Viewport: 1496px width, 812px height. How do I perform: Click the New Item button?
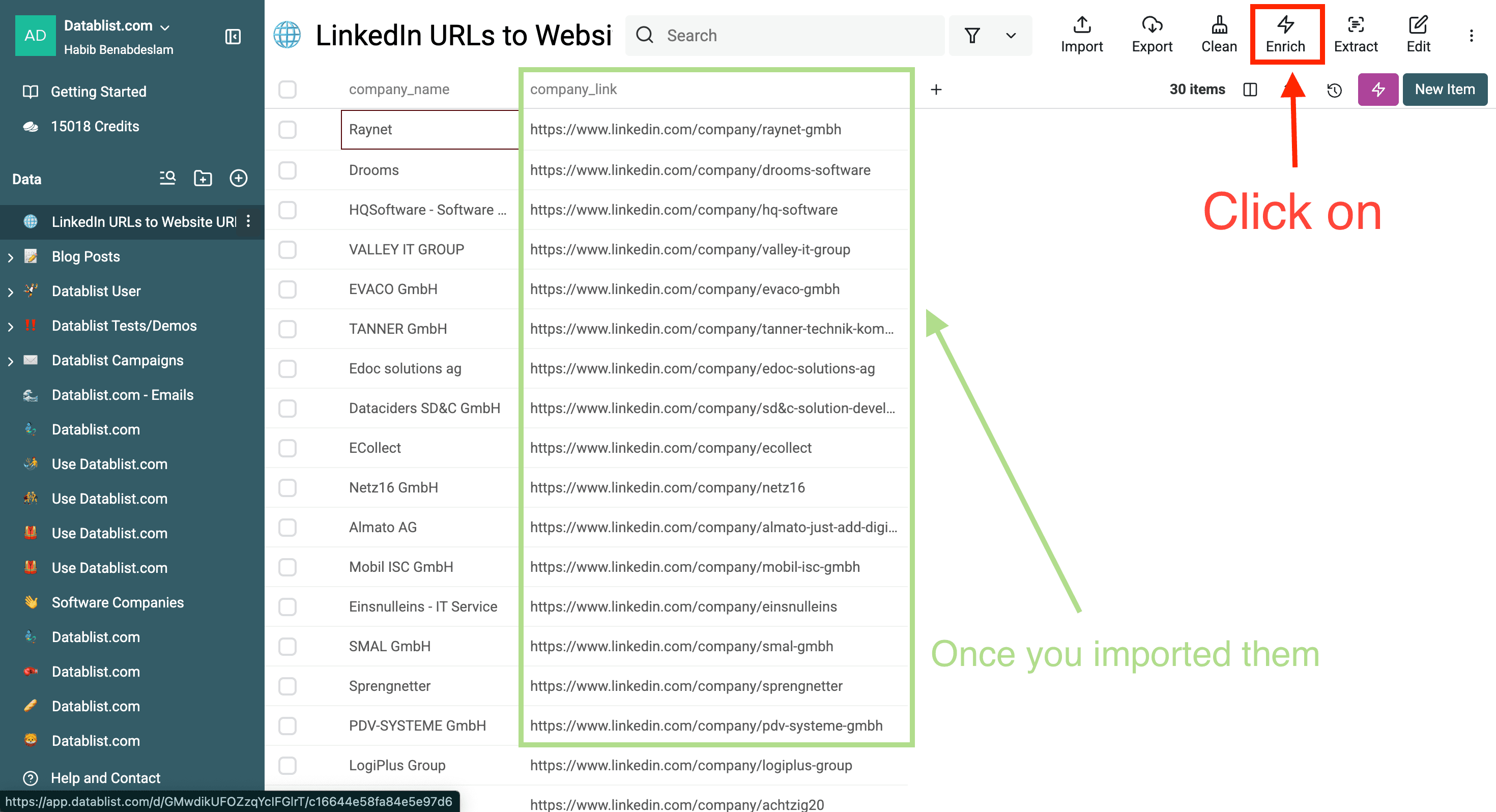pos(1444,90)
